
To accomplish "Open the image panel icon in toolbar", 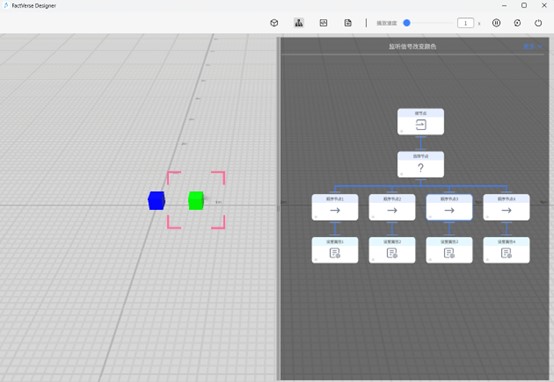I will [323, 23].
